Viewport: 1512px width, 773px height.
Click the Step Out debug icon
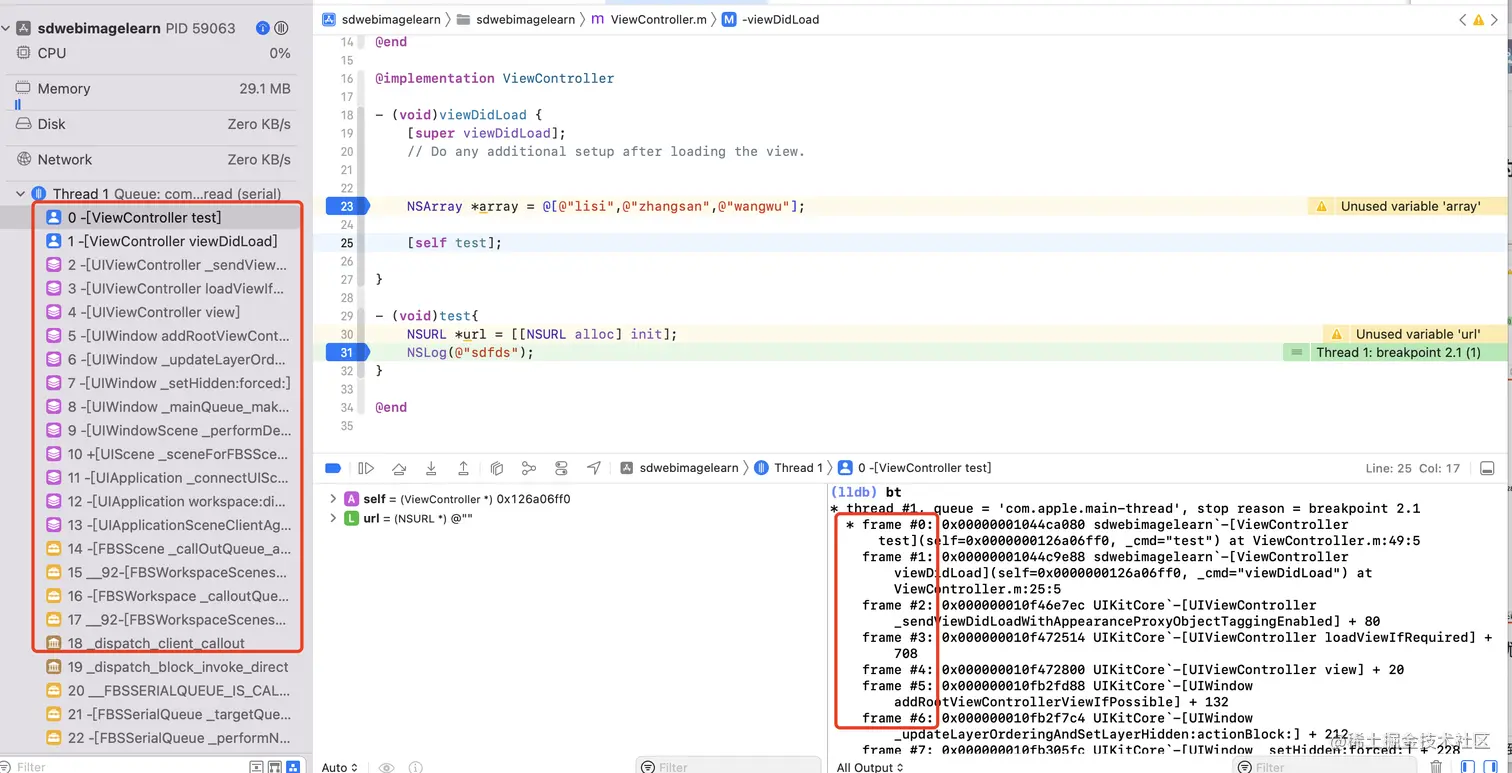click(x=464, y=467)
